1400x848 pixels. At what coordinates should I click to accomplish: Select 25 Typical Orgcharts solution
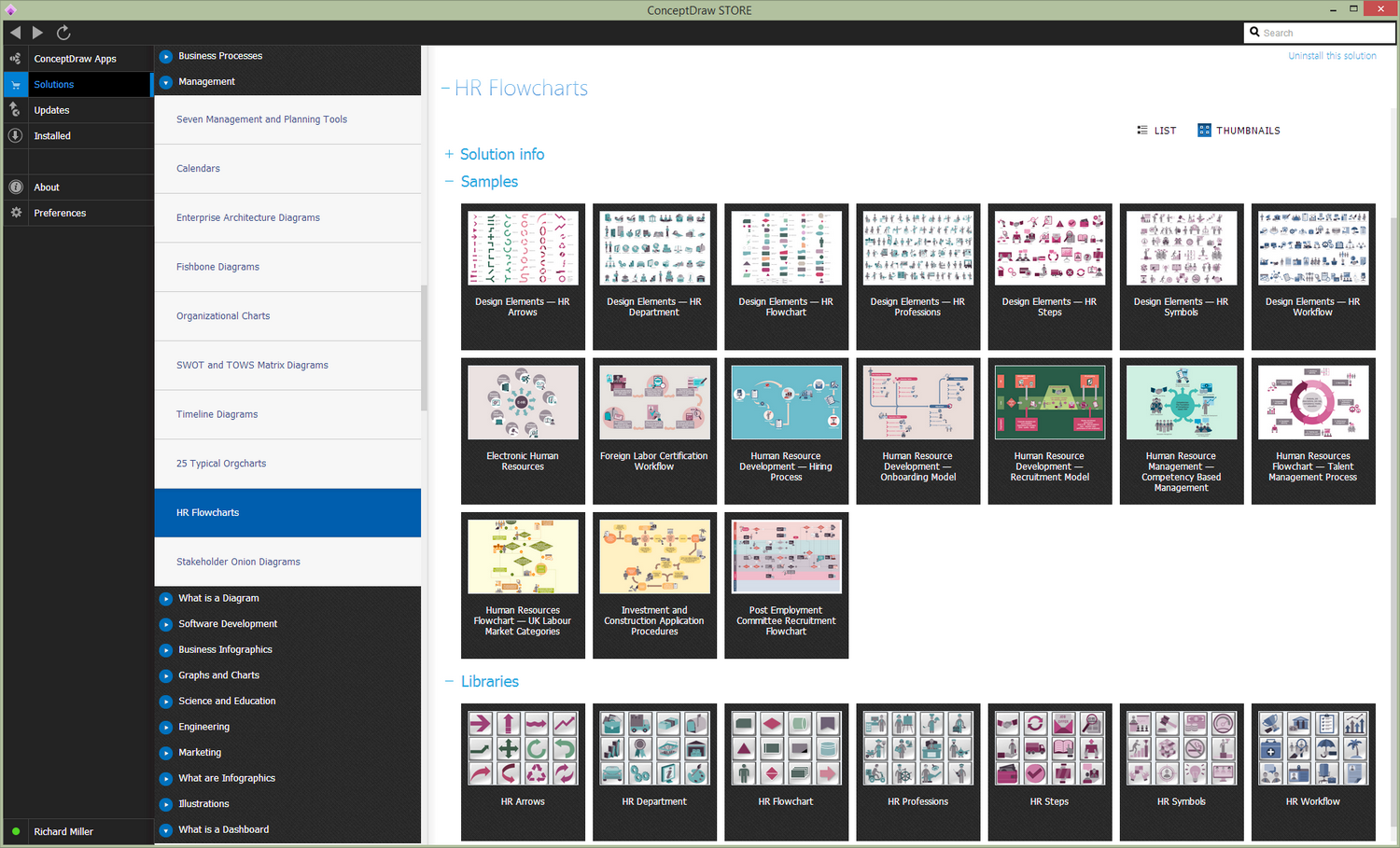click(x=287, y=464)
